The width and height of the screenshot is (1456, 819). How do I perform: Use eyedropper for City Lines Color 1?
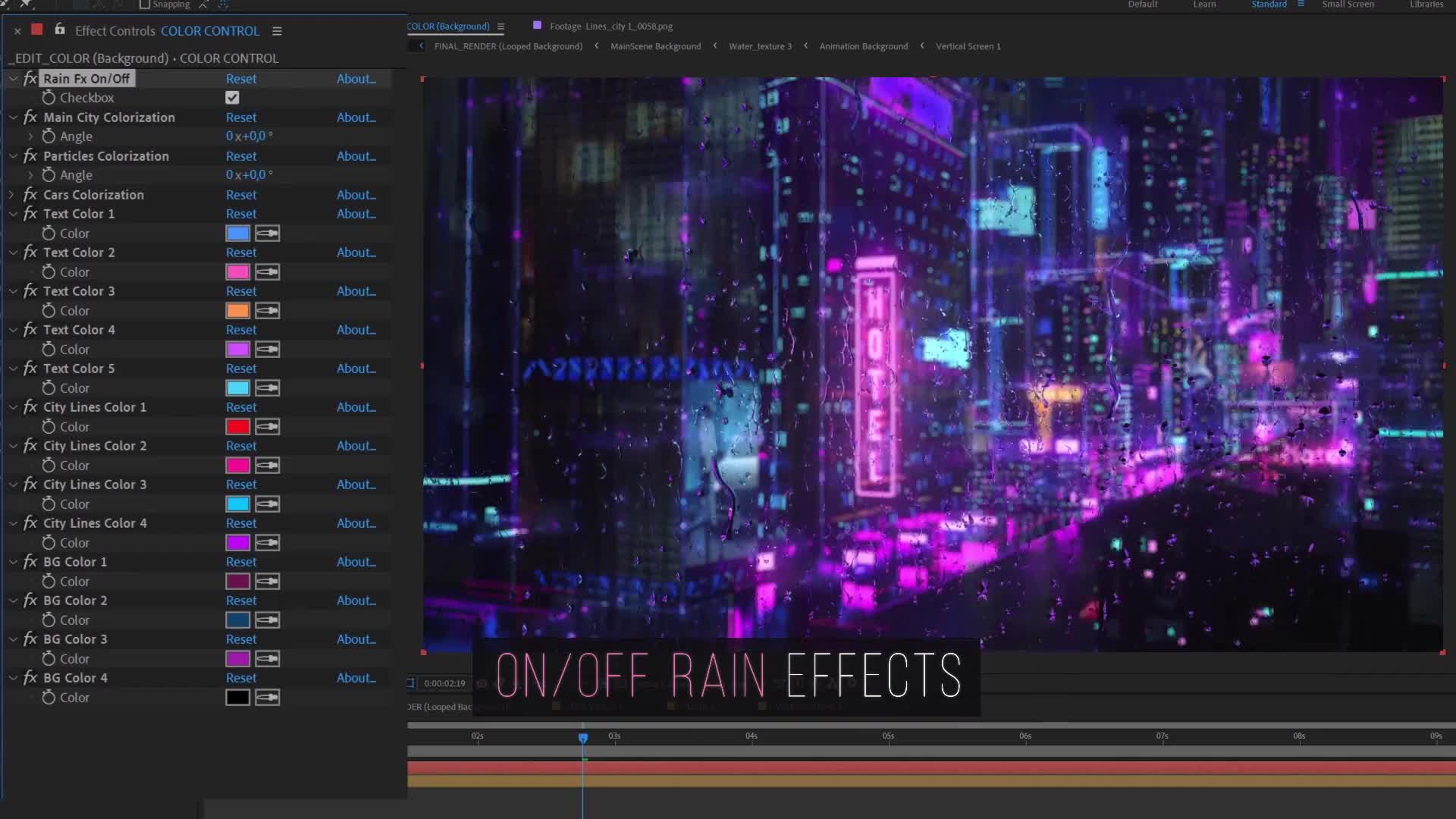267,427
